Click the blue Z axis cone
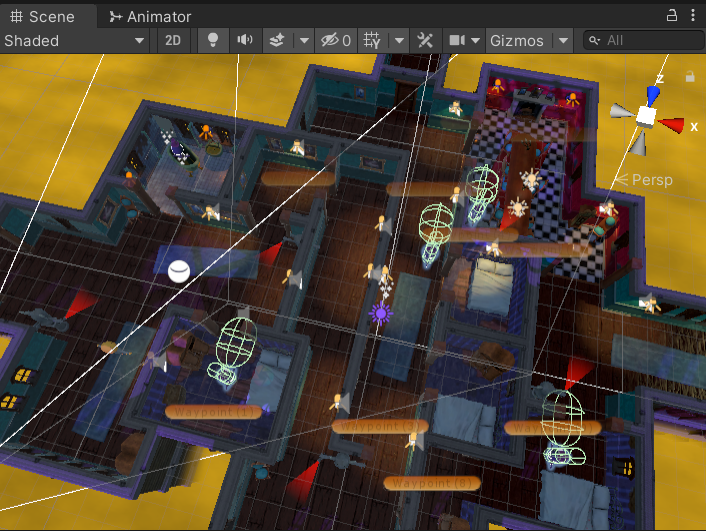706x531 pixels. [x=653, y=96]
